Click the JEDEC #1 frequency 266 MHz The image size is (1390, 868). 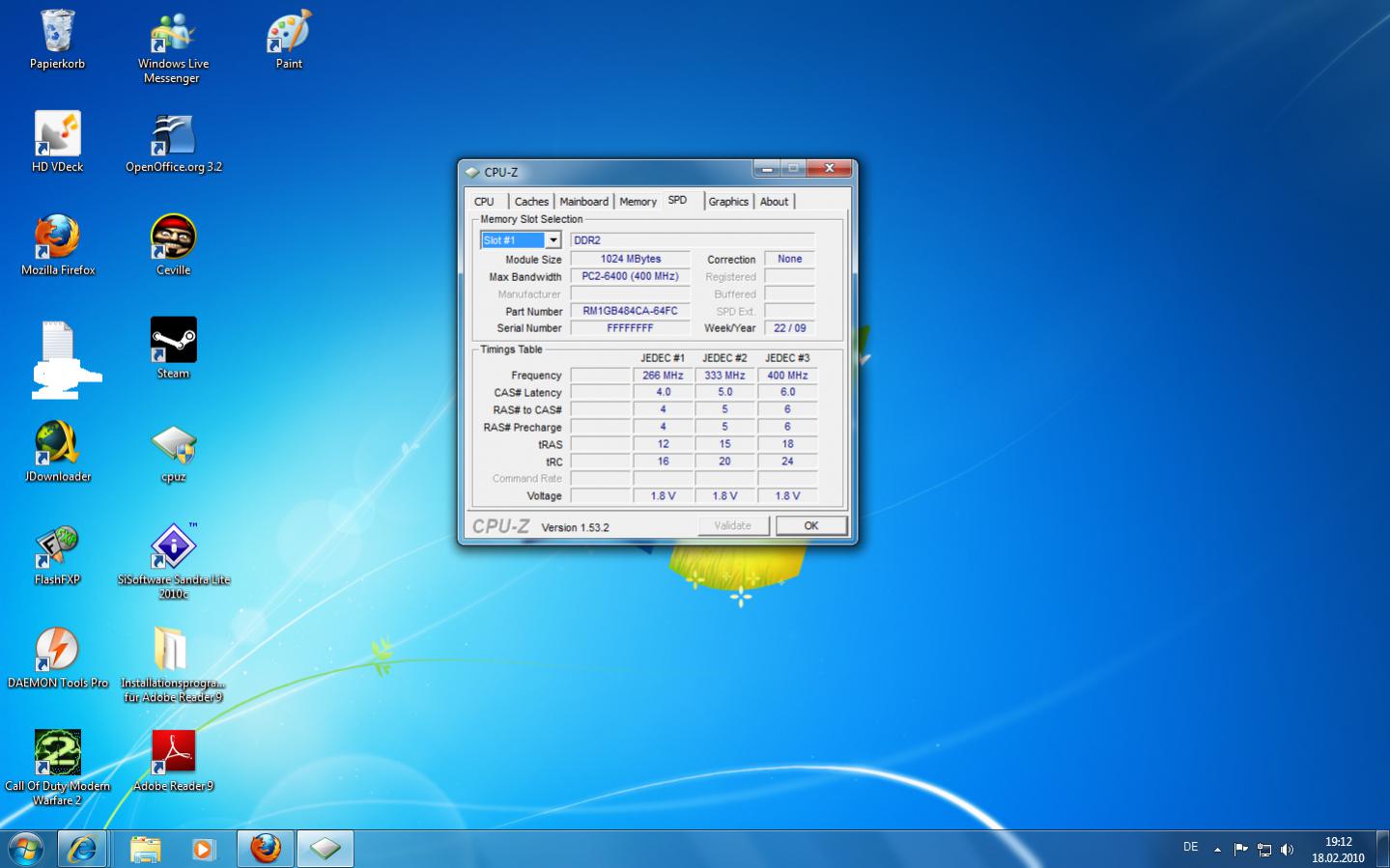pyautogui.click(x=663, y=376)
